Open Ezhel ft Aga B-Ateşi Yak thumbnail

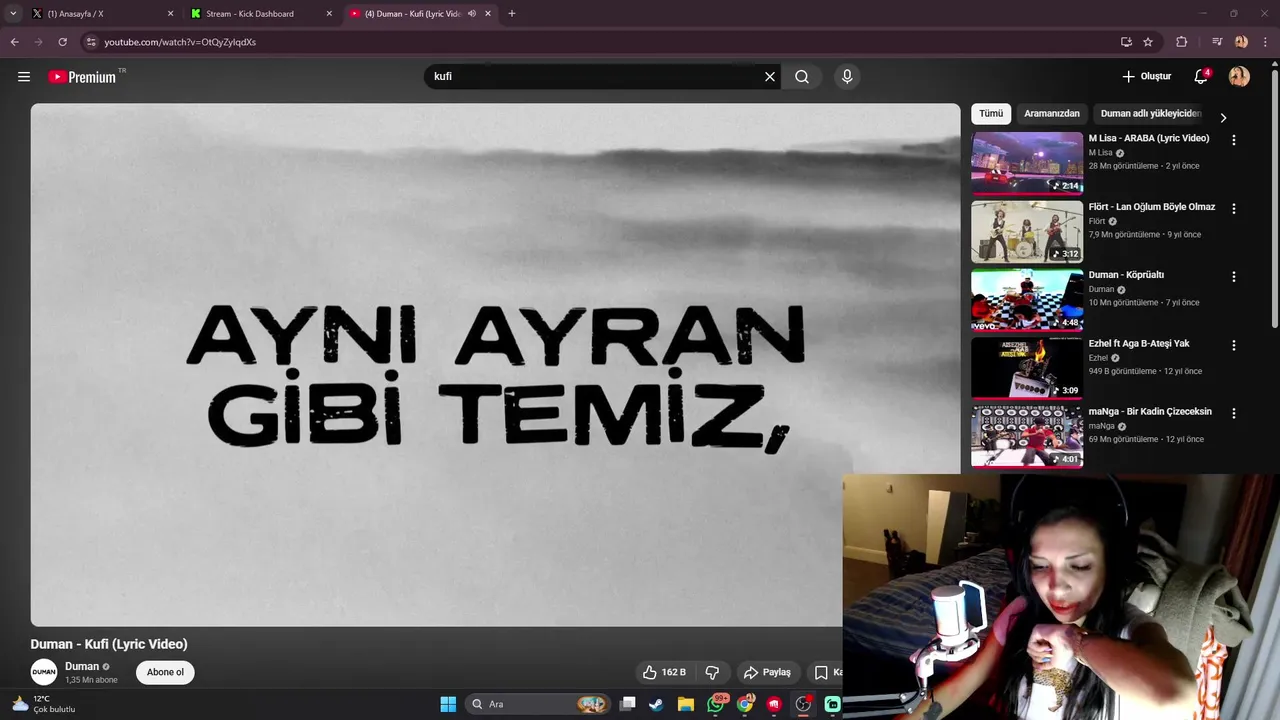[1027, 368]
